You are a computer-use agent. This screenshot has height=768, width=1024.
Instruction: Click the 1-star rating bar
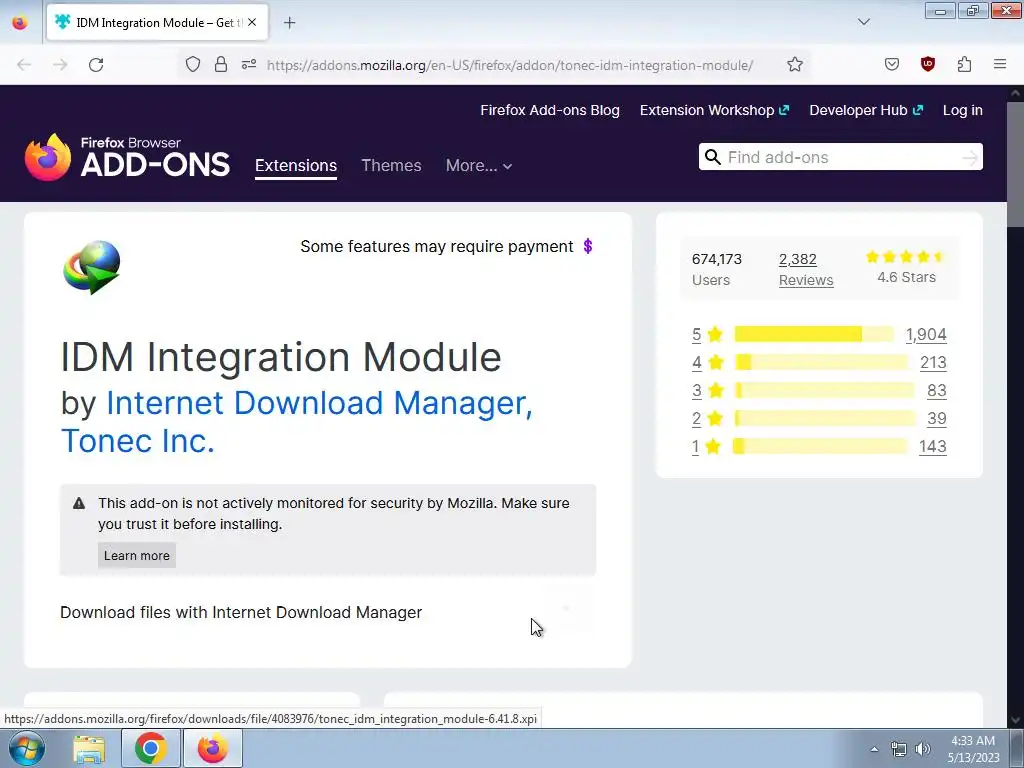click(820, 447)
